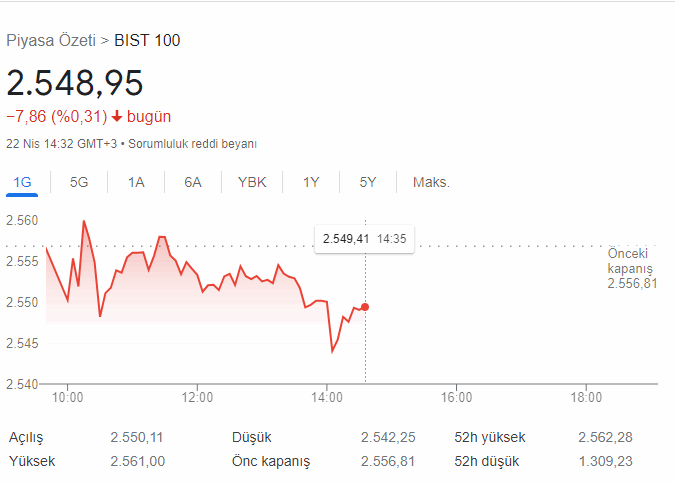Click the Açılış value 2.550,11
The image size is (675, 483).
pyautogui.click(x=137, y=437)
